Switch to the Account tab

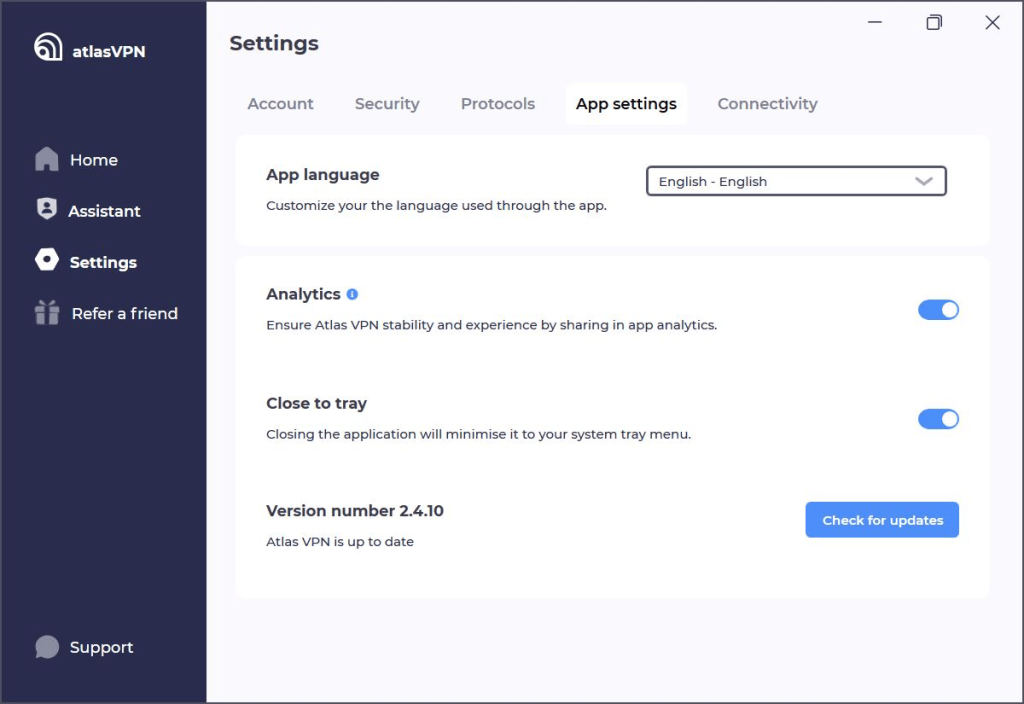[280, 104]
